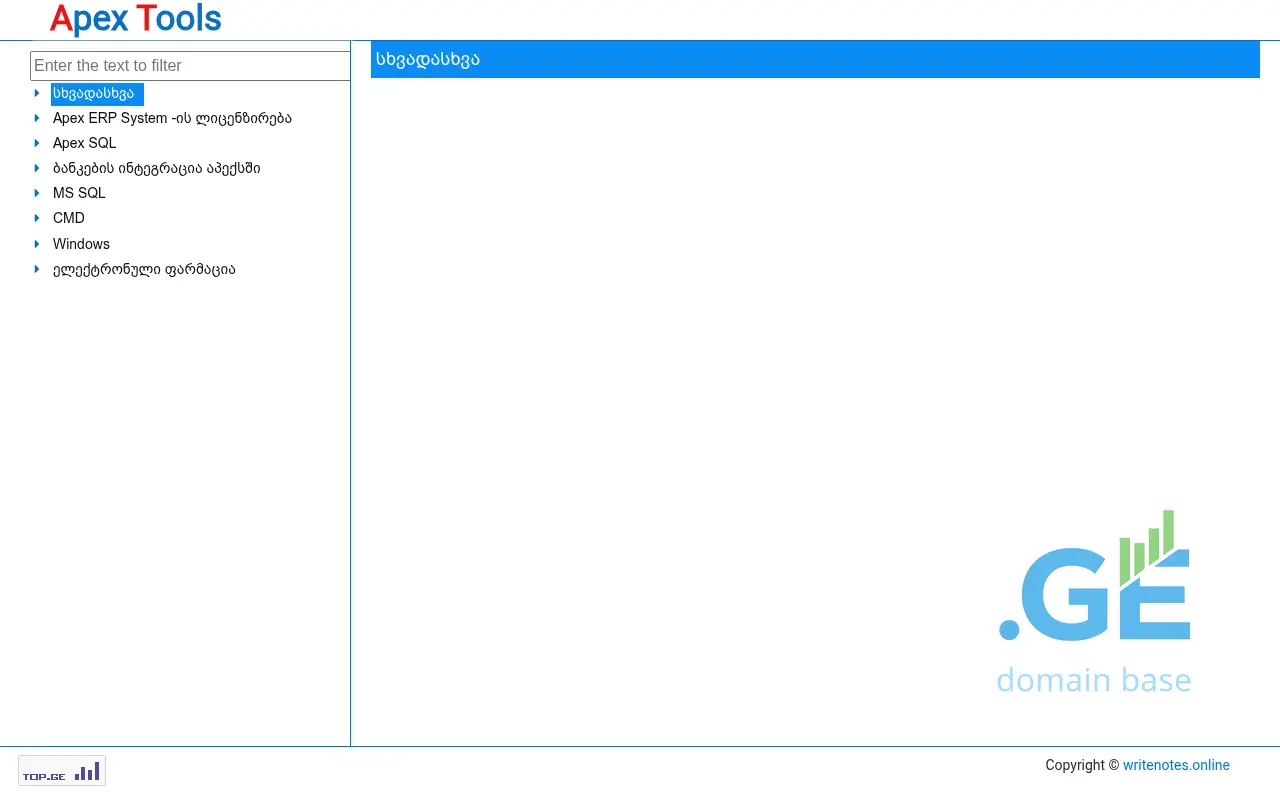
Task: Focus the text filter input field
Action: tap(190, 66)
